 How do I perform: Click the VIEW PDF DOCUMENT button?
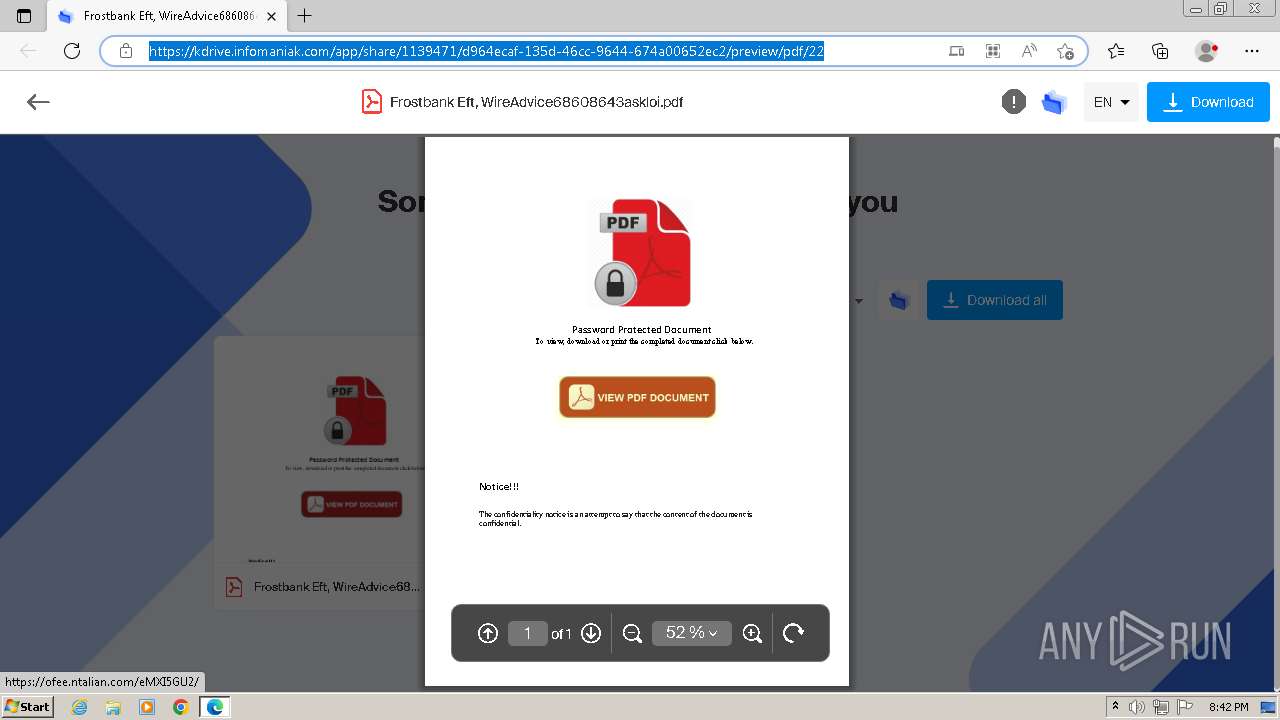tap(637, 397)
